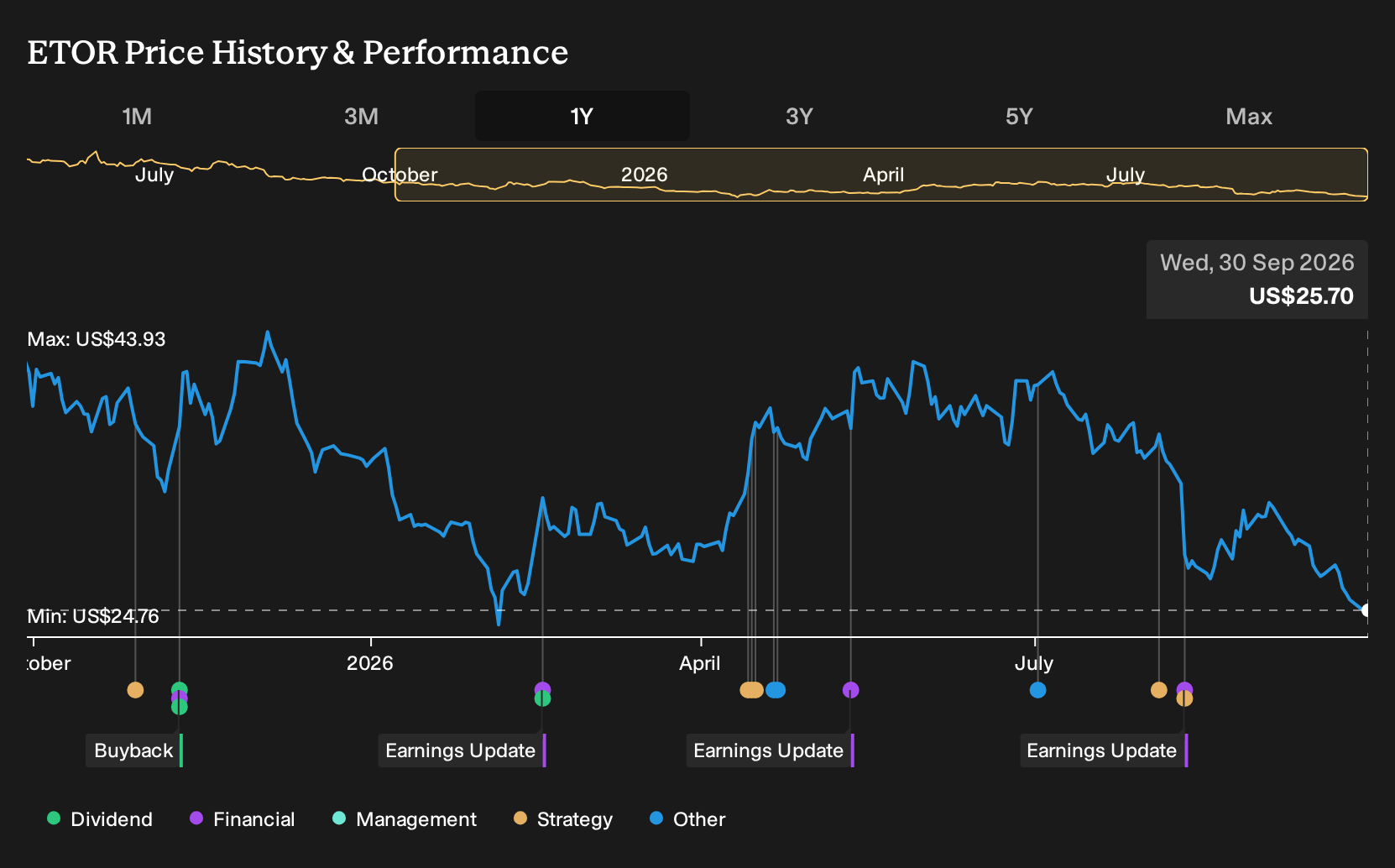Toggle the Financial legend filter
The width and height of the screenshot is (1395, 868).
pyautogui.click(x=243, y=819)
